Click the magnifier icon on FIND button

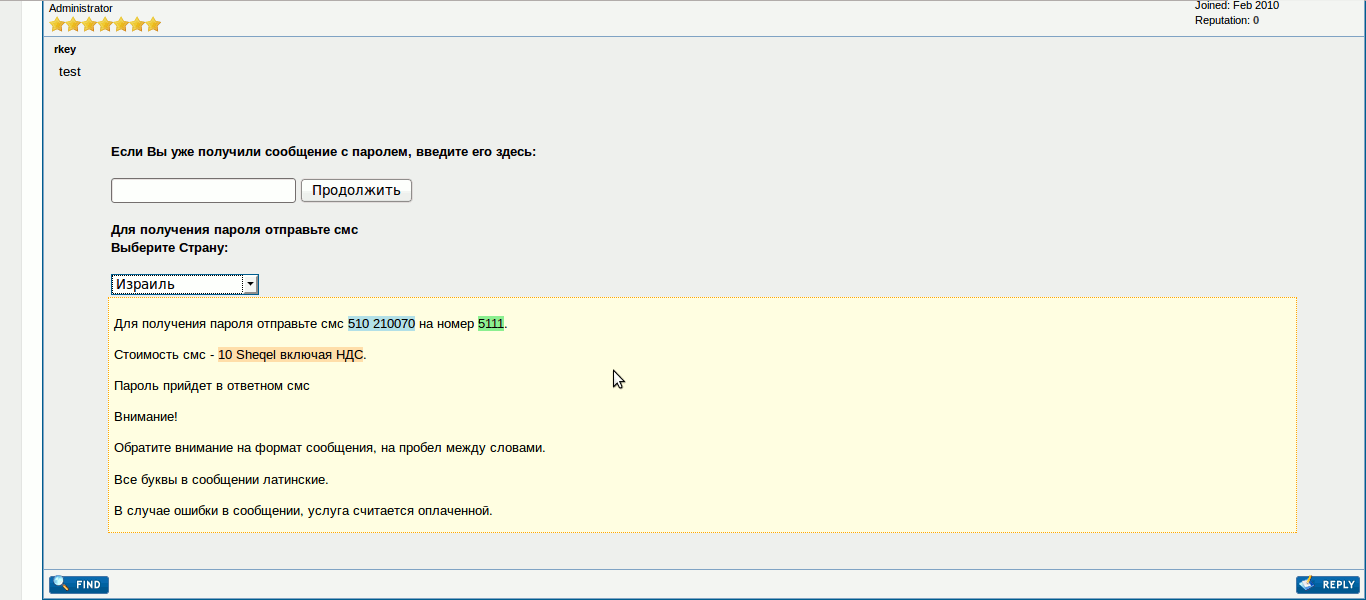coord(60,584)
